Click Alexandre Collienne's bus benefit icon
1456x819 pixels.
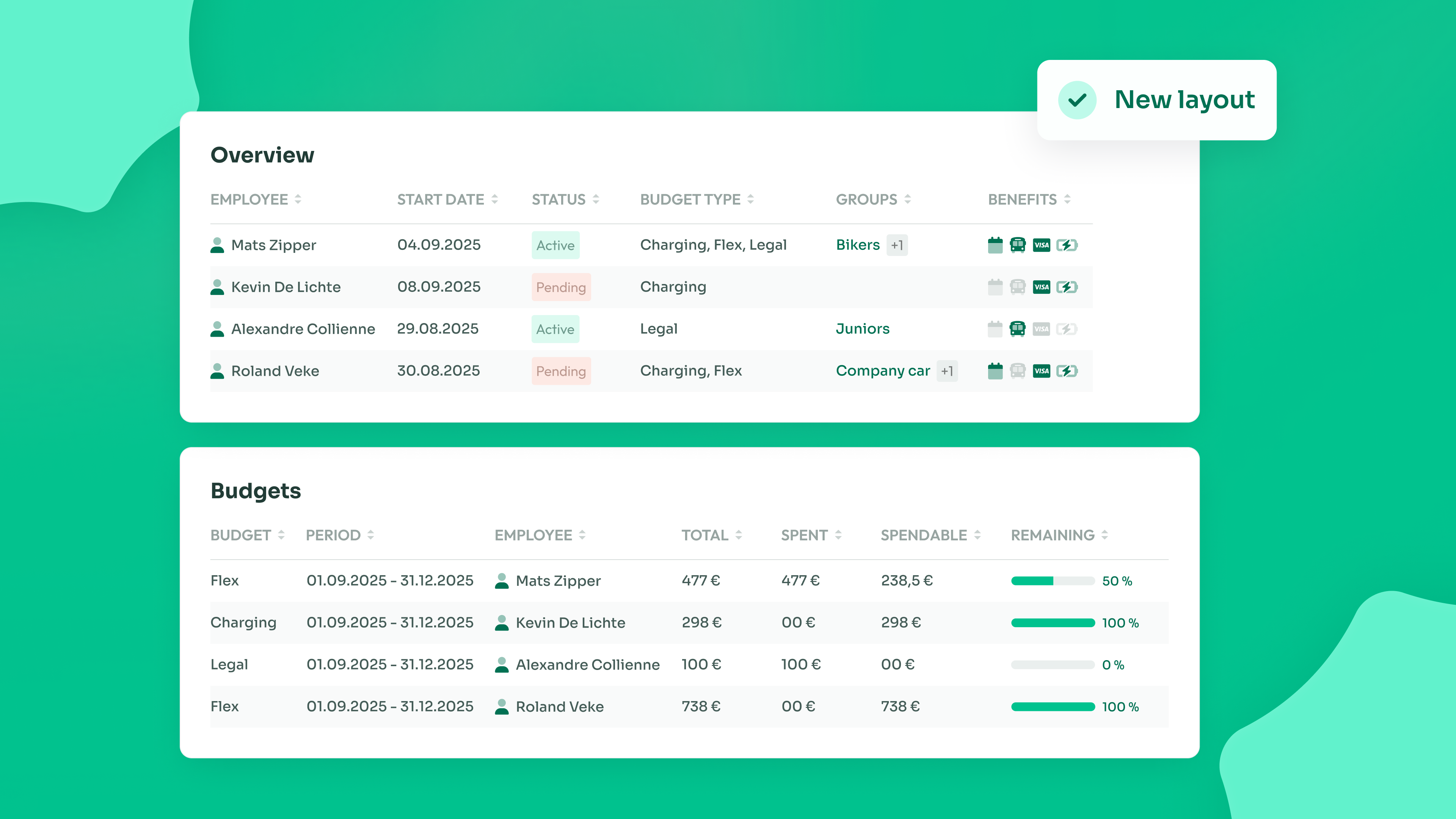(1017, 329)
